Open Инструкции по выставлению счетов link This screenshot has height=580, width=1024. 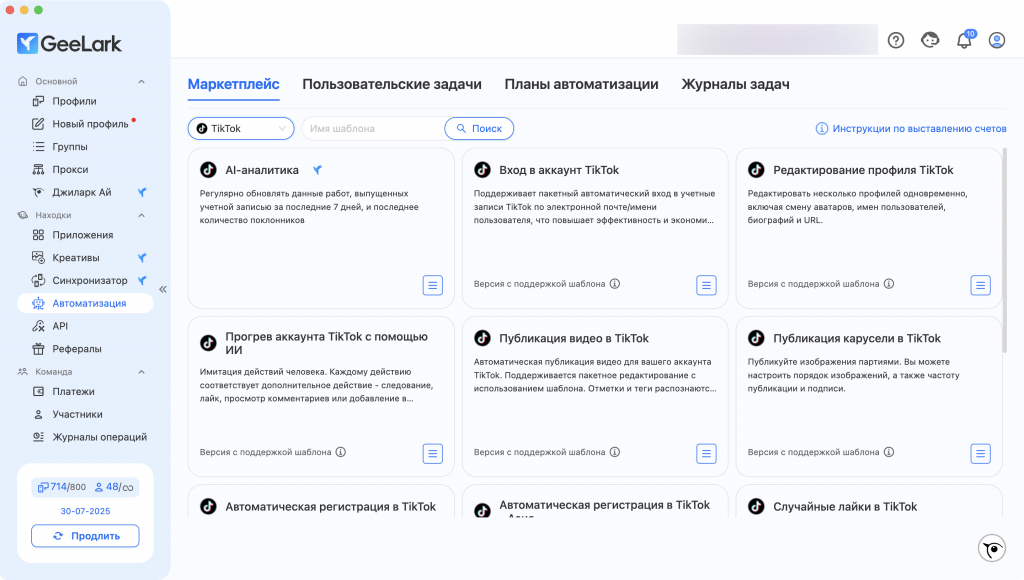click(911, 129)
